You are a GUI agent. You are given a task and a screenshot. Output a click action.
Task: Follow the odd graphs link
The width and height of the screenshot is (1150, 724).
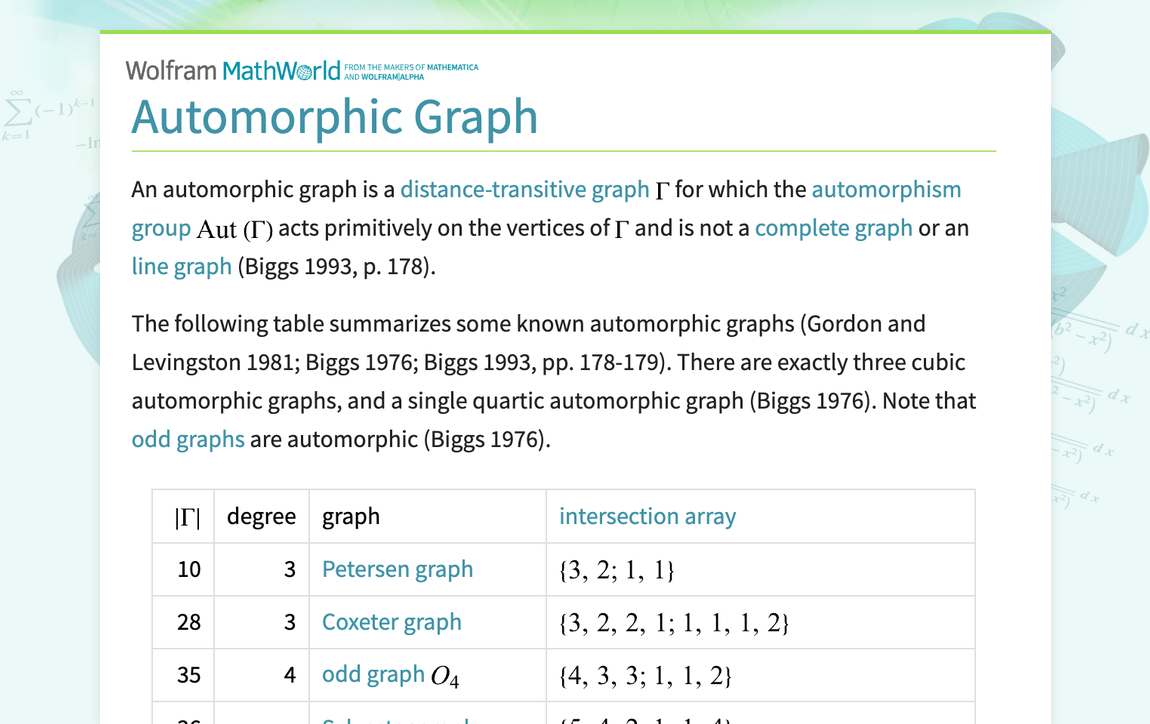point(188,439)
